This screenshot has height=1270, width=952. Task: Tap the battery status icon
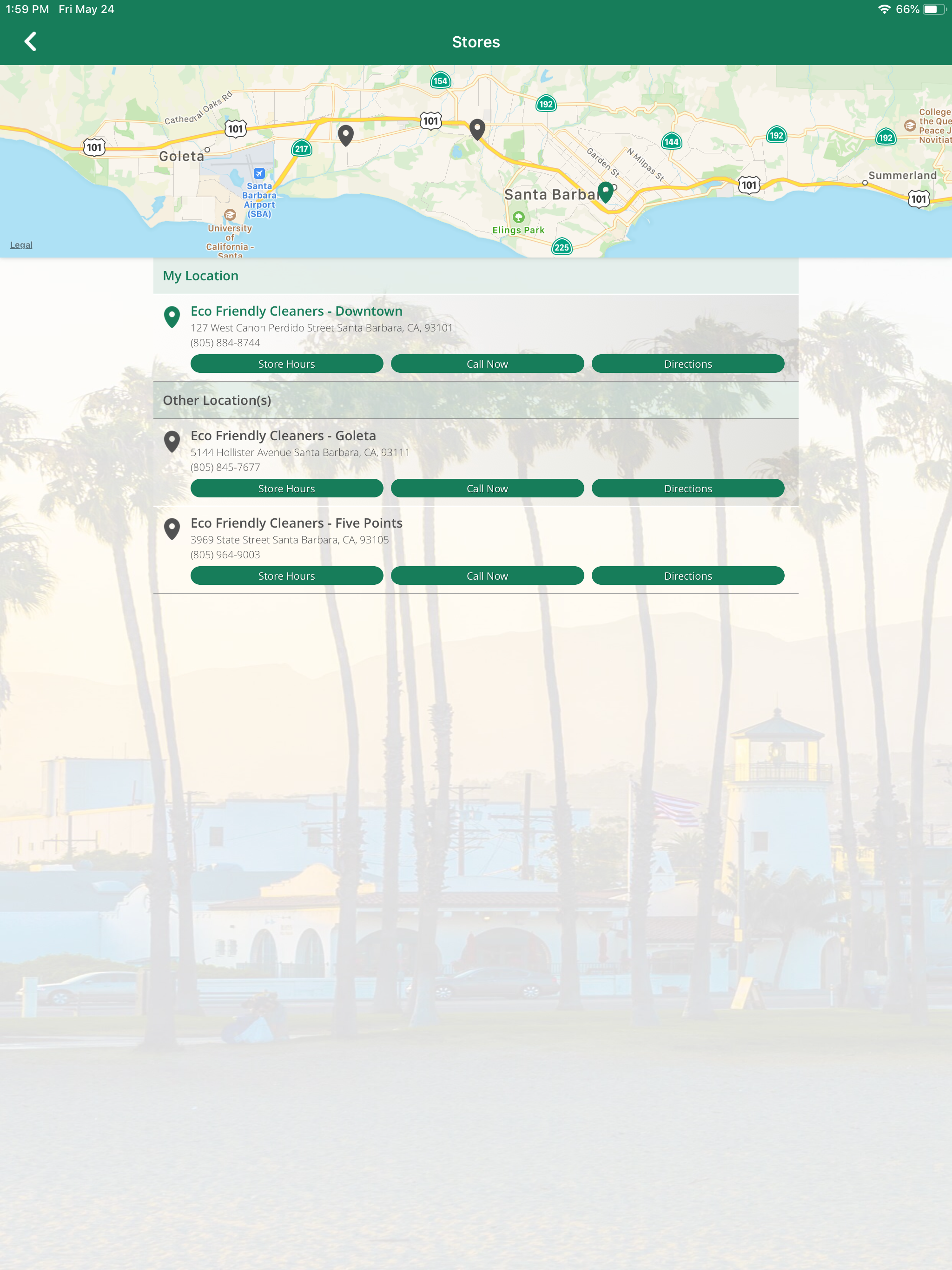[934, 9]
